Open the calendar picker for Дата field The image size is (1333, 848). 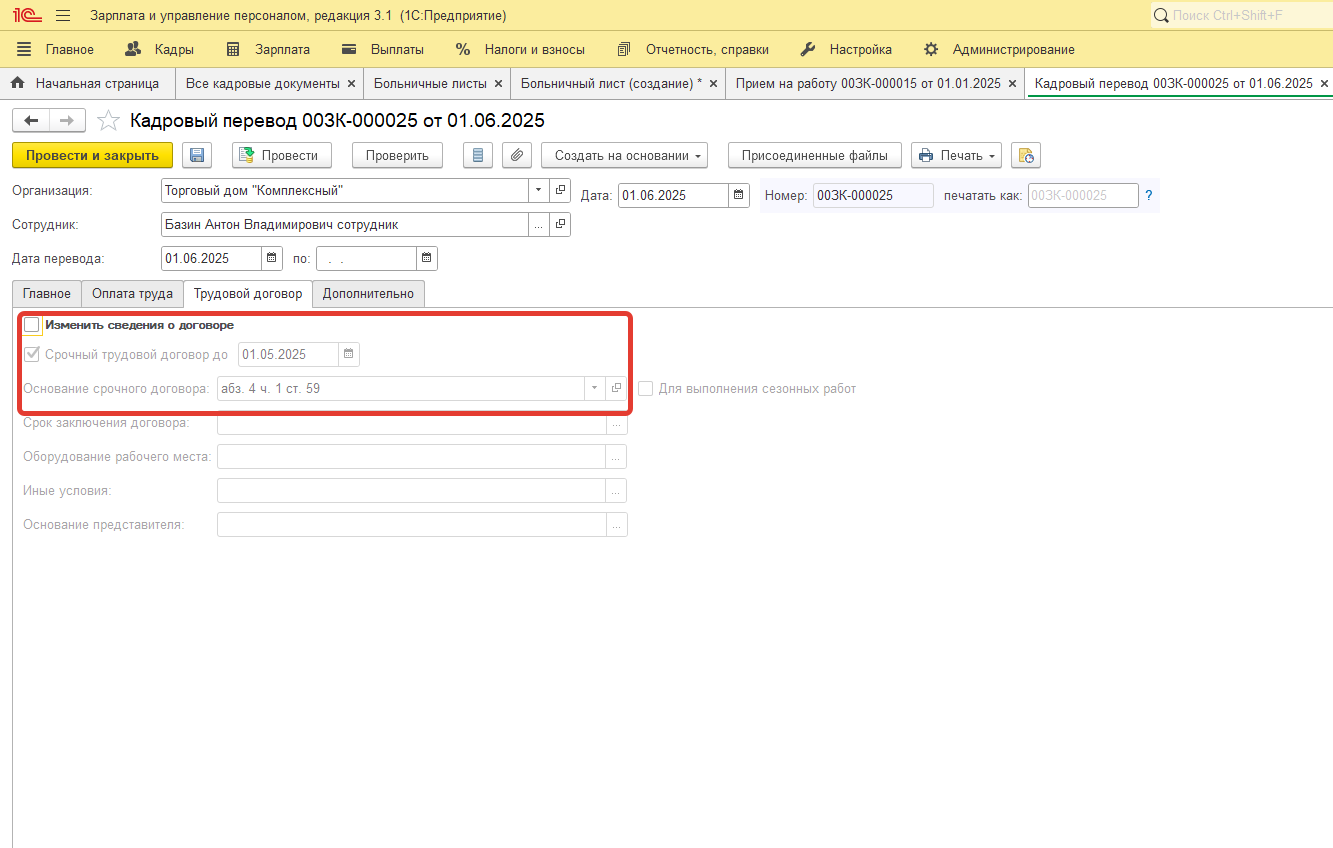[x=739, y=195]
